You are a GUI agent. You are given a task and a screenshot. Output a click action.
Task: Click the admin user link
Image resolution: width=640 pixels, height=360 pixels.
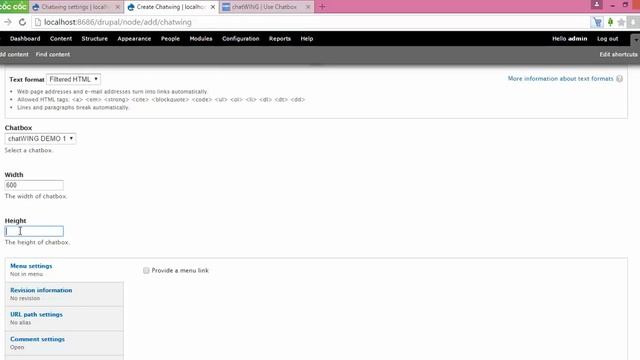[x=578, y=39]
